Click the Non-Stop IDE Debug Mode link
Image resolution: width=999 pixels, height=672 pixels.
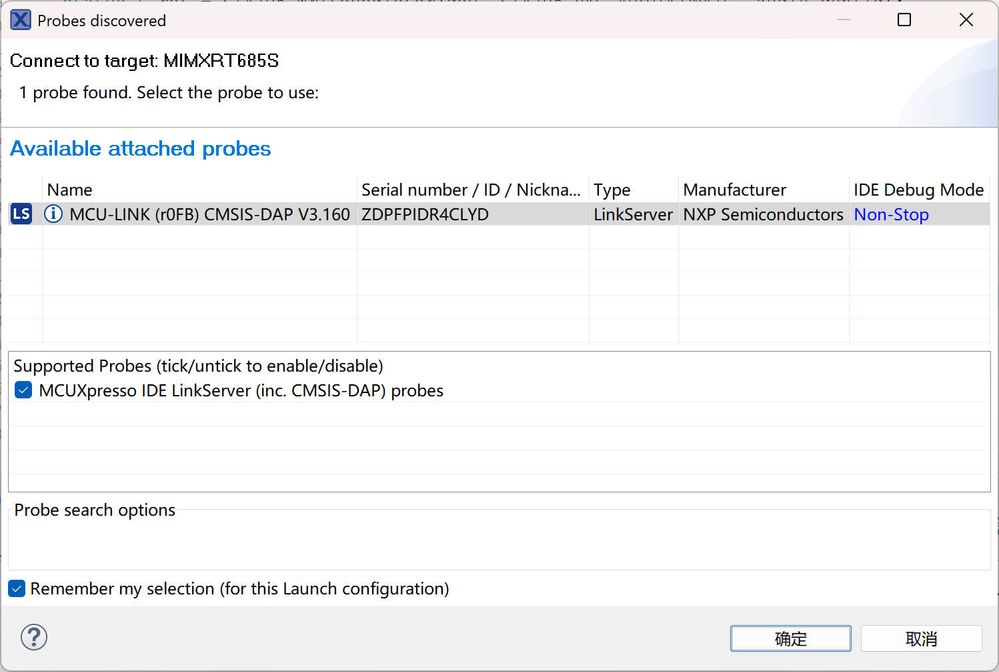891,214
